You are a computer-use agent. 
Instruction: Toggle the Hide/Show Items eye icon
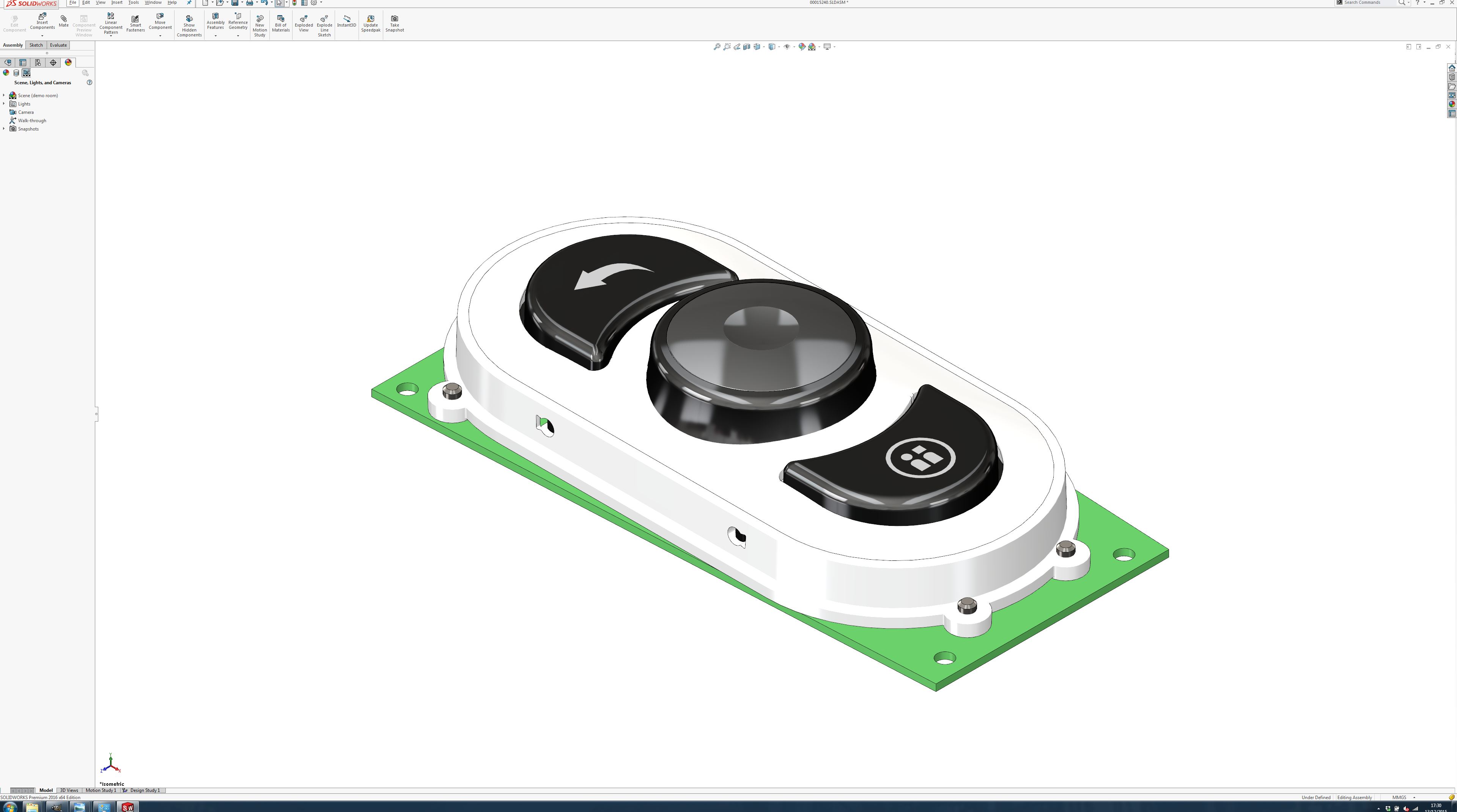[x=787, y=47]
